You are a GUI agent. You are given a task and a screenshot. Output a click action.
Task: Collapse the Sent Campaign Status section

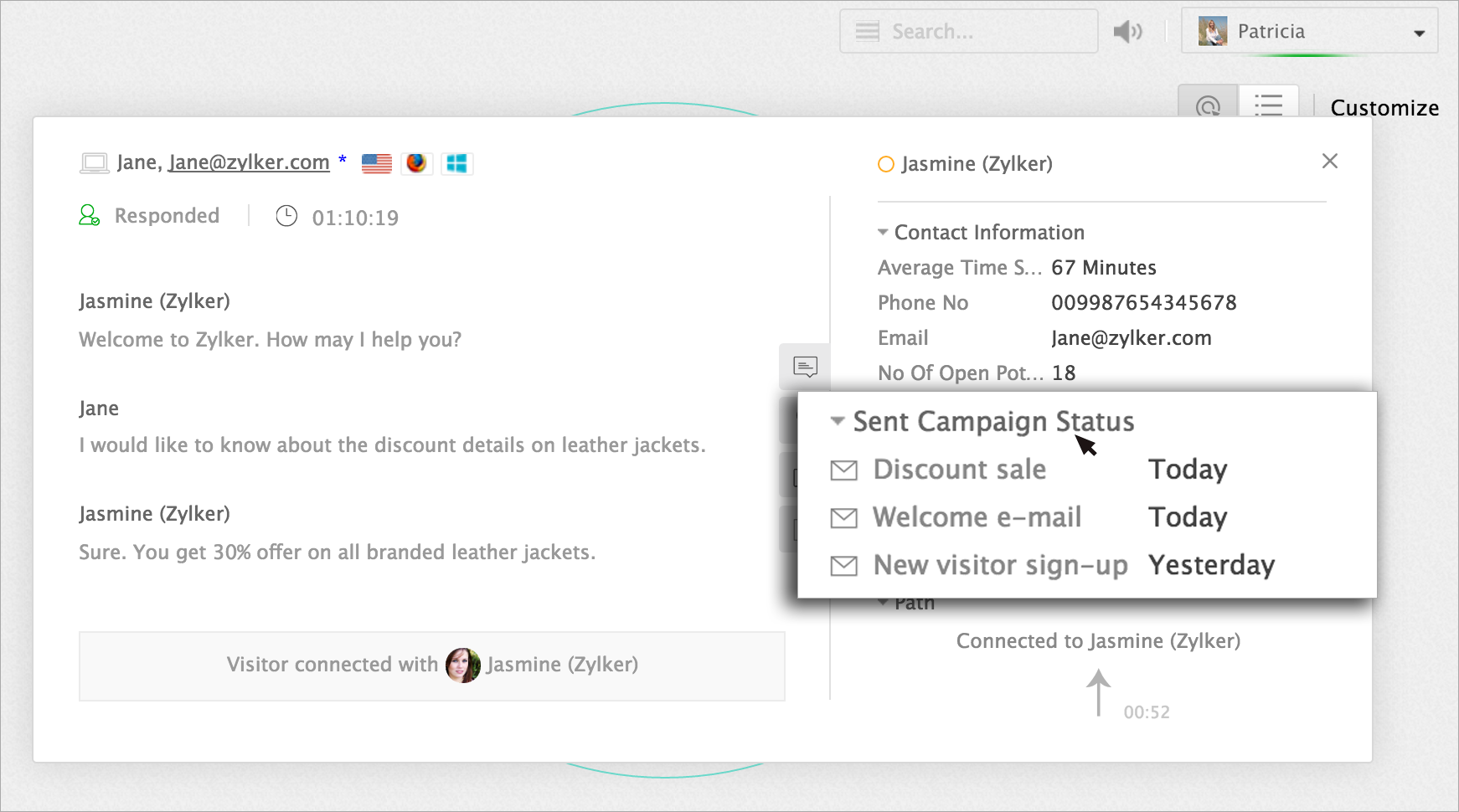[x=837, y=421]
